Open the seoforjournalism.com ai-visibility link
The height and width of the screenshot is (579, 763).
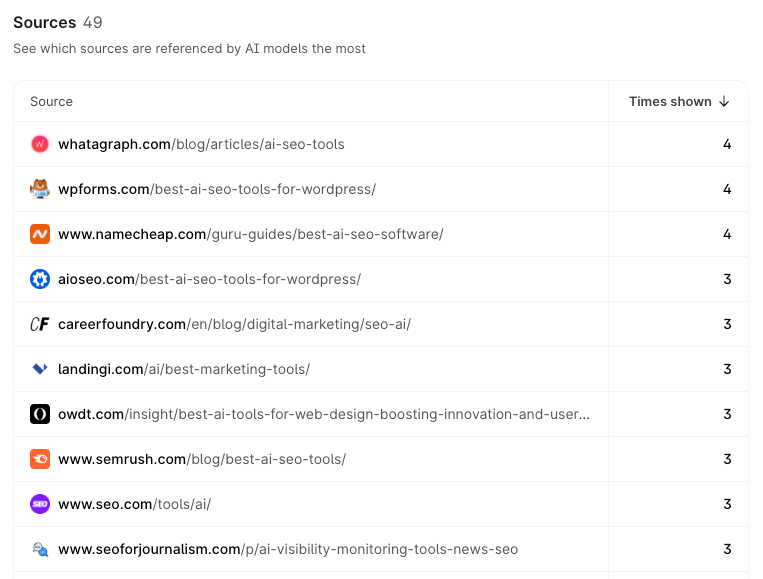click(x=288, y=549)
